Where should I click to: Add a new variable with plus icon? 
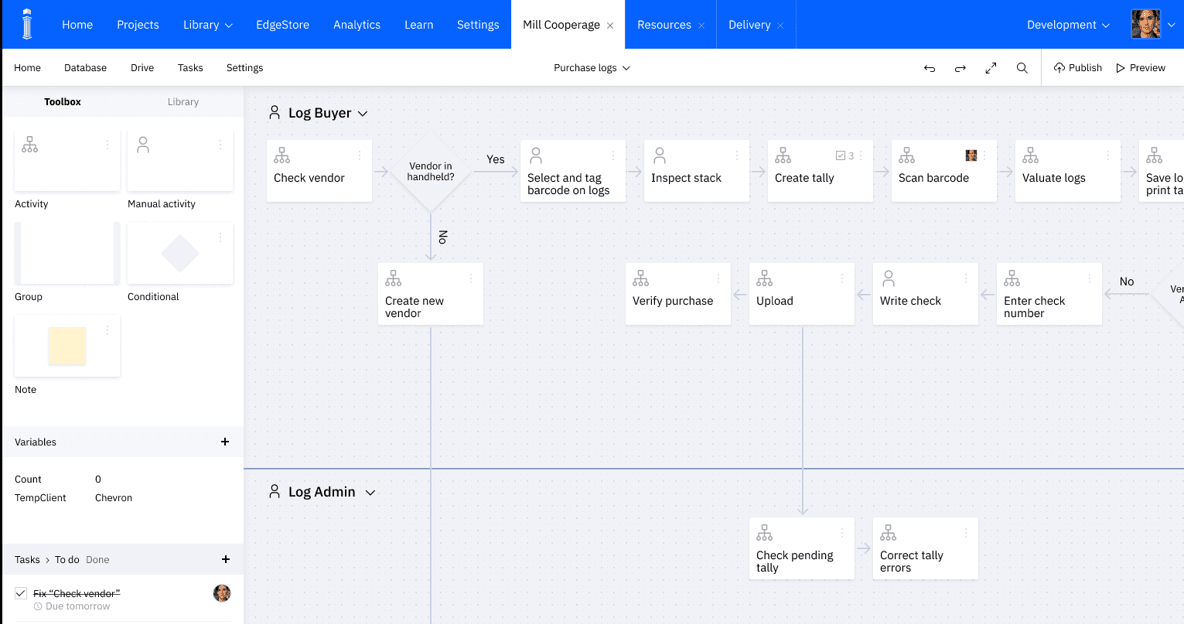pos(225,442)
